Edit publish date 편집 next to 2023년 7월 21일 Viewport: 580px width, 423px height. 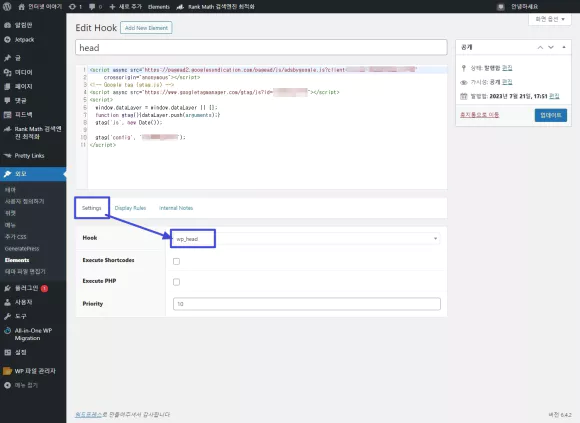point(554,96)
